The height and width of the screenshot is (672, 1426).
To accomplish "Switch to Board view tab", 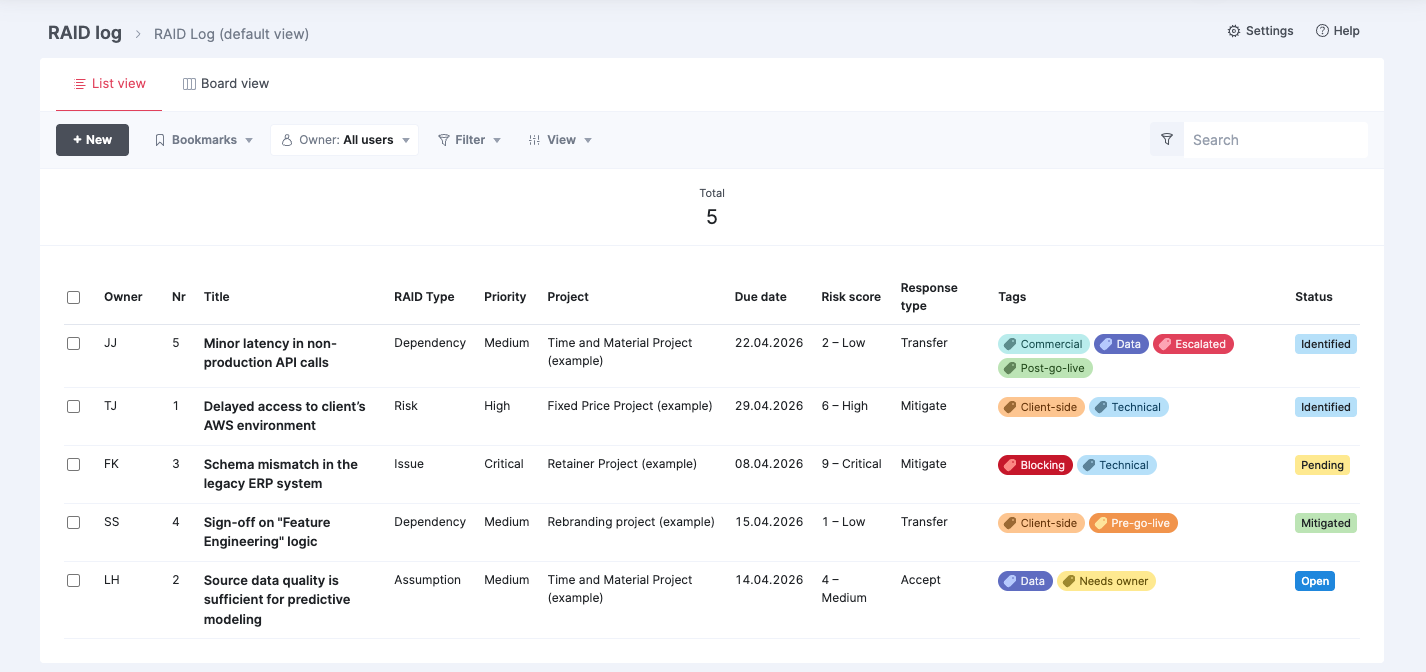I will 225,84.
